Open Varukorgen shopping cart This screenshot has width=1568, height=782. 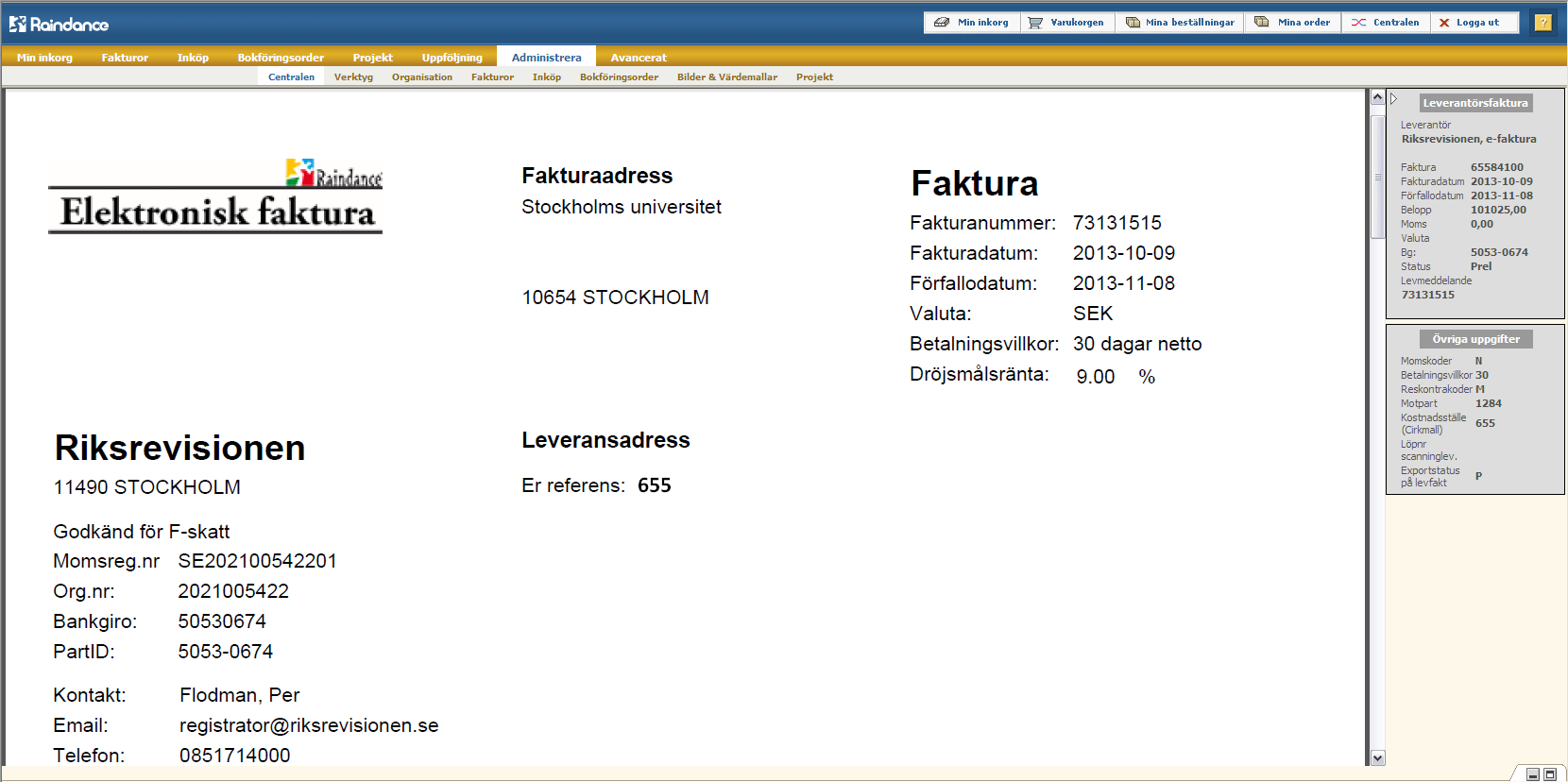click(x=1067, y=23)
